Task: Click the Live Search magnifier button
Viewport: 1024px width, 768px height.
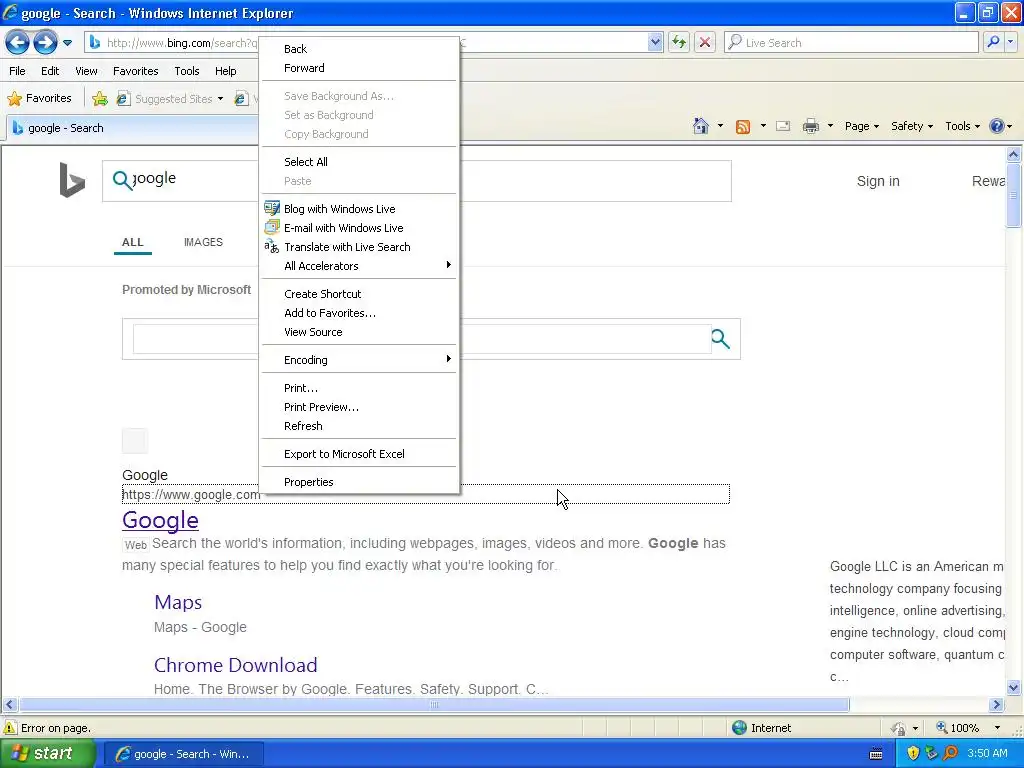Action: [x=993, y=42]
